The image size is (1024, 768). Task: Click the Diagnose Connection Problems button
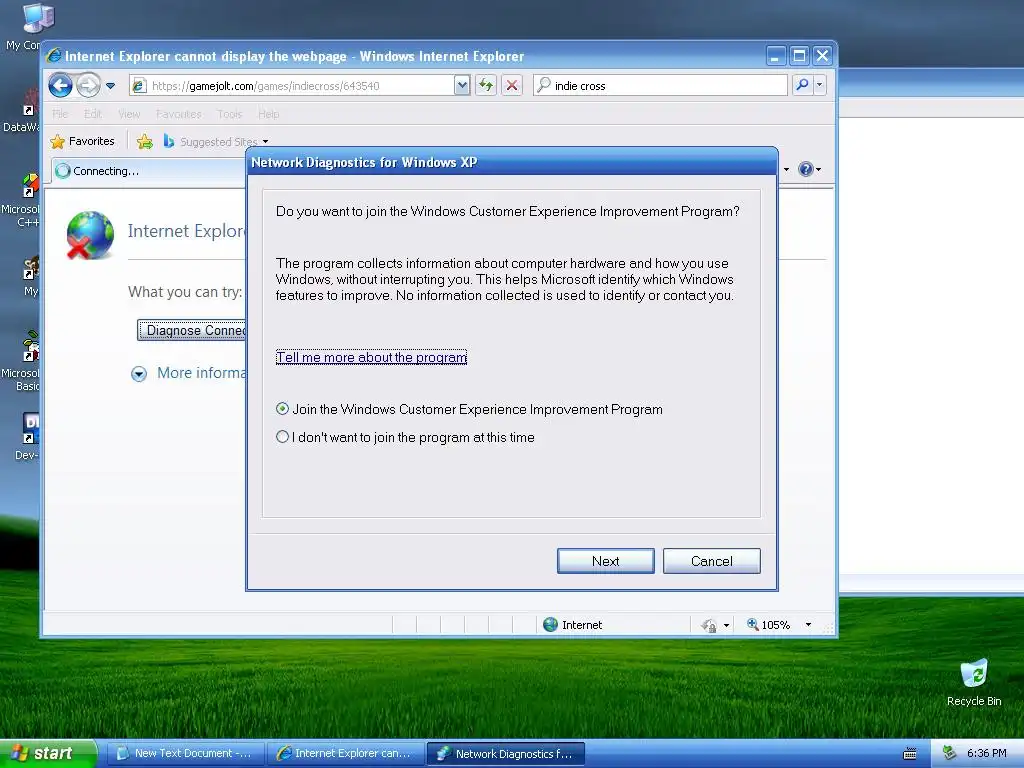tap(191, 330)
